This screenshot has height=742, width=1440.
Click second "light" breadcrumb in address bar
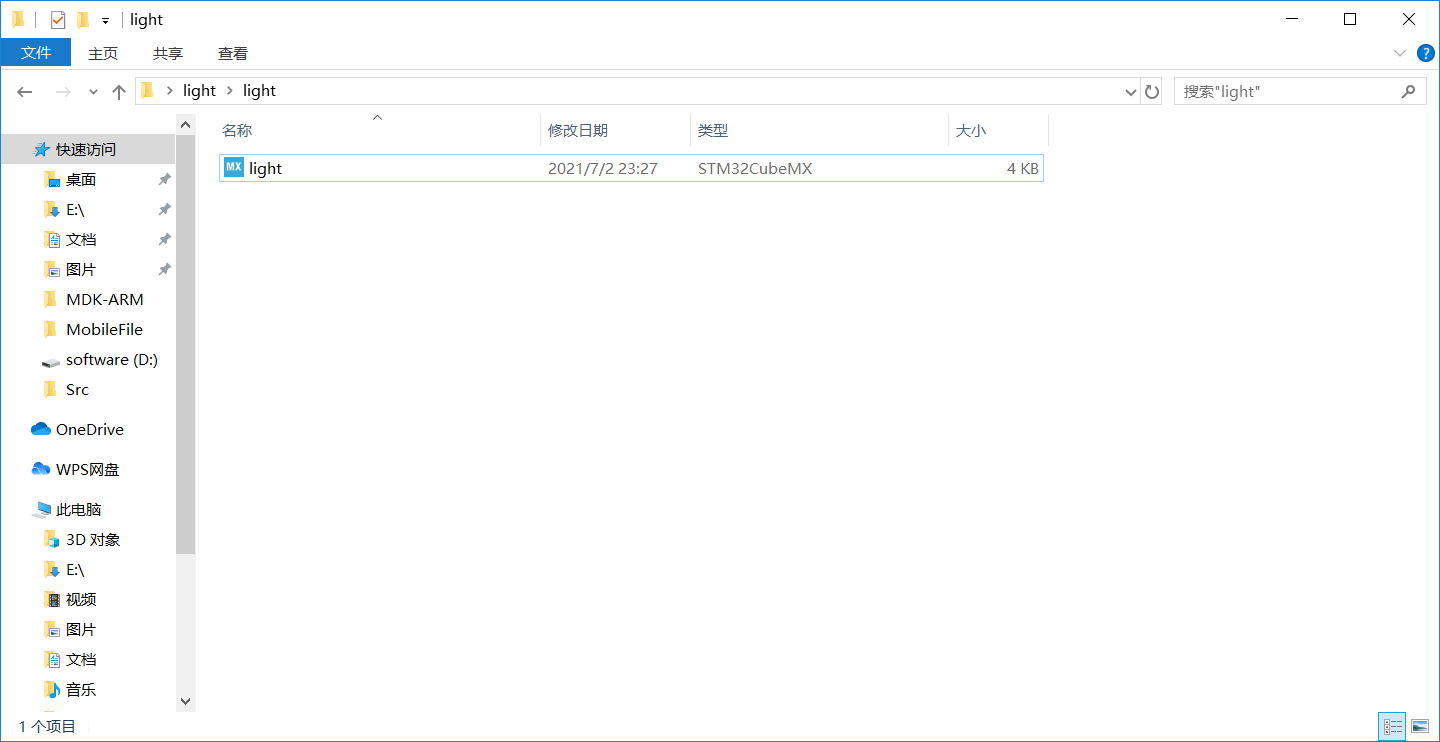(x=259, y=91)
